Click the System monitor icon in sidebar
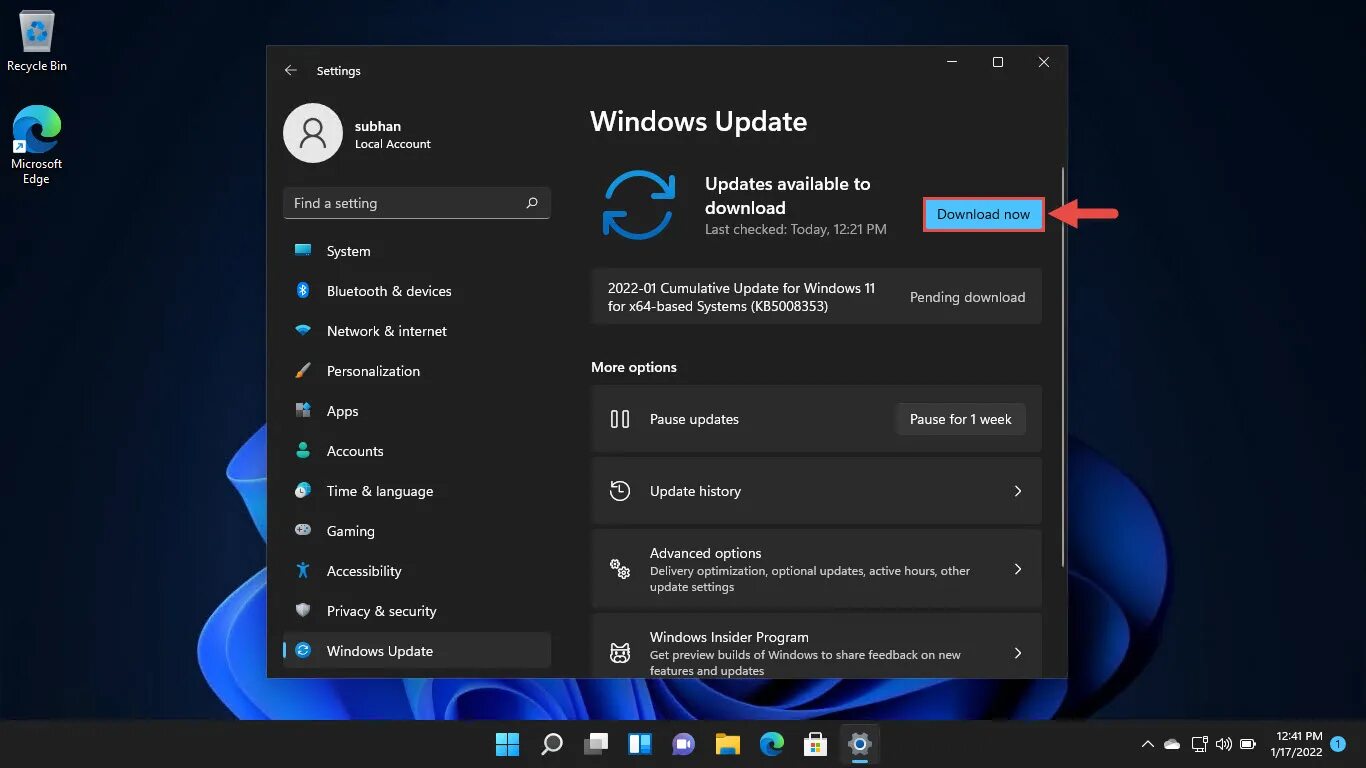Image resolution: width=1366 pixels, height=768 pixels. point(302,250)
